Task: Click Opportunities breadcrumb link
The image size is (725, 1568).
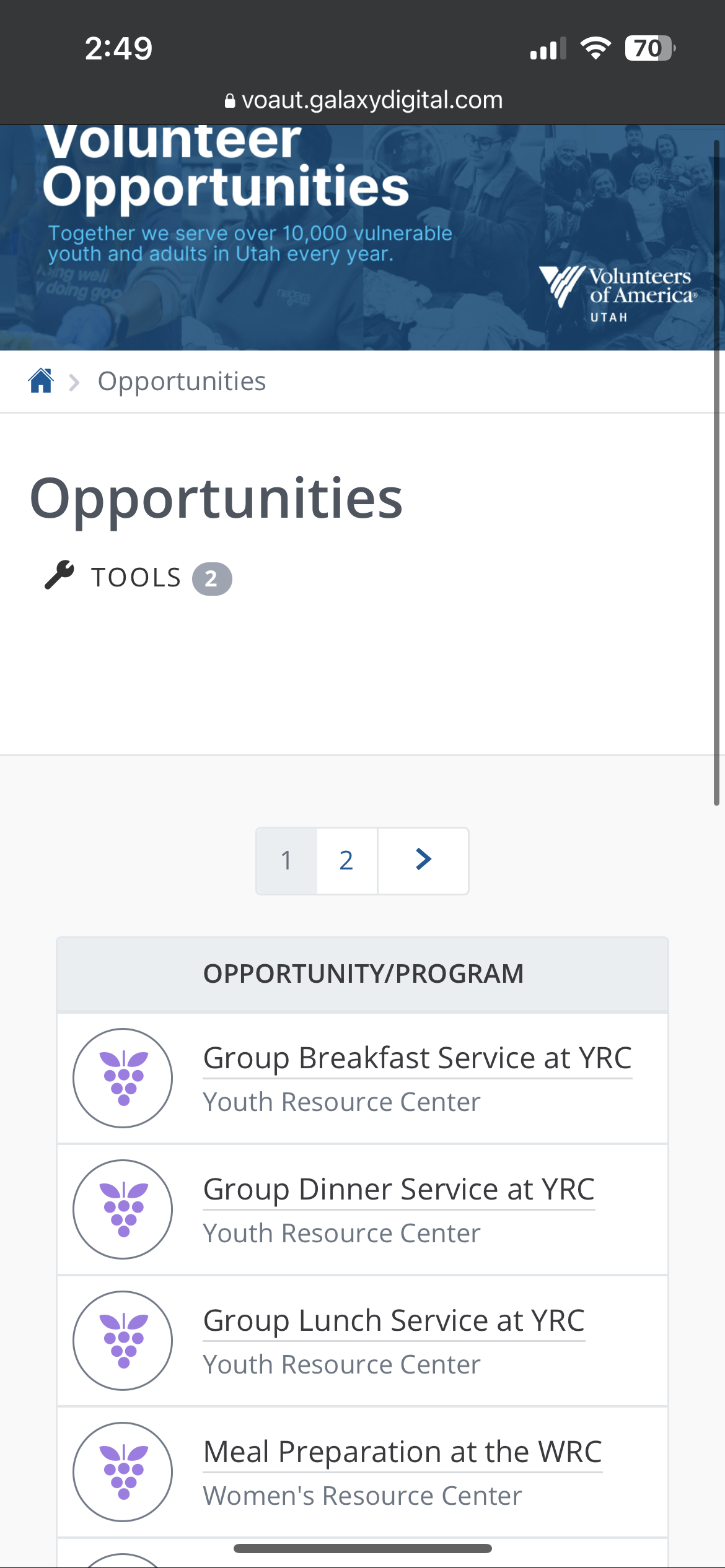Action: pyautogui.click(x=182, y=381)
